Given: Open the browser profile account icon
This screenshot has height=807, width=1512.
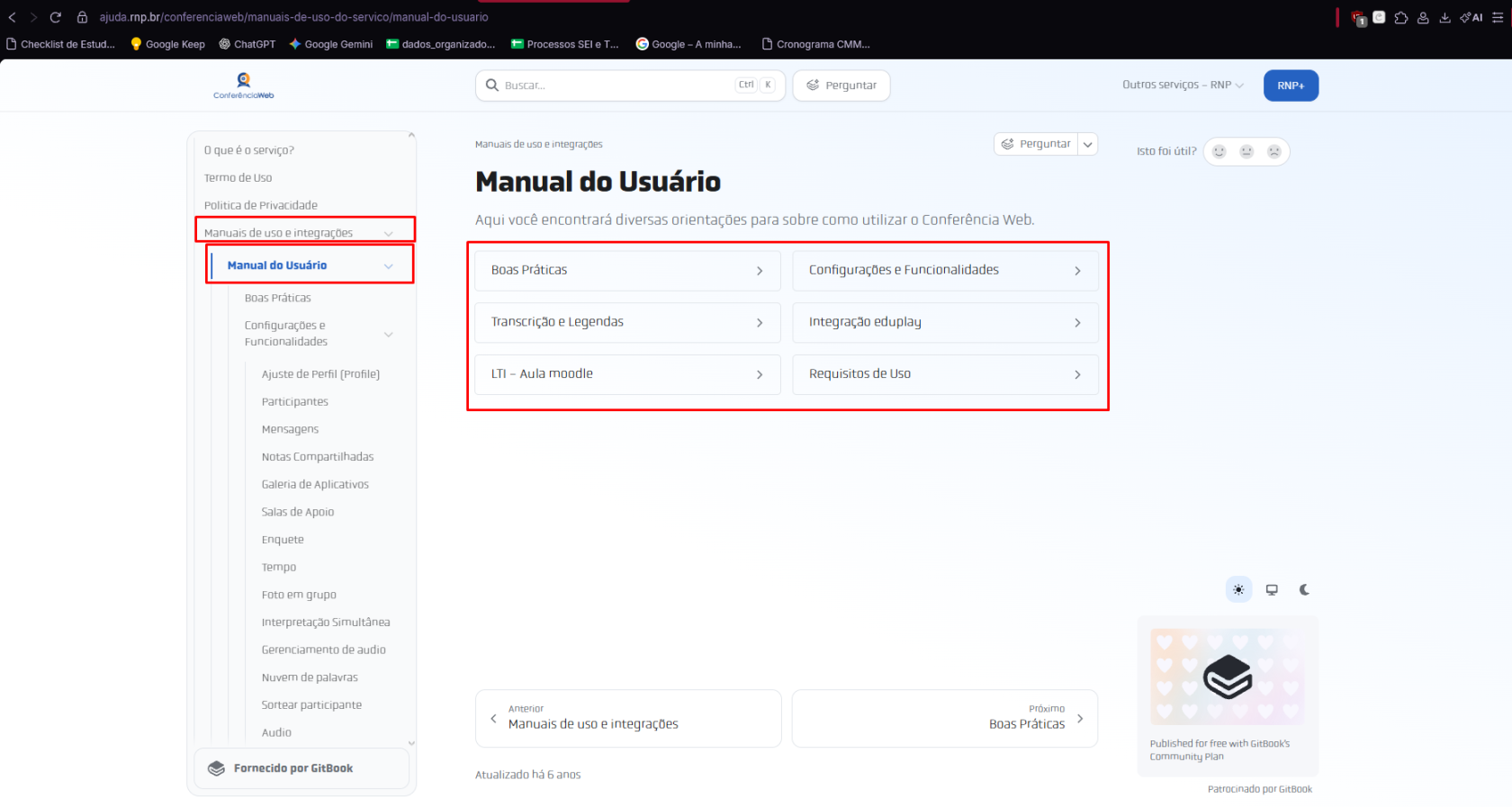Looking at the screenshot, I should point(1423,17).
